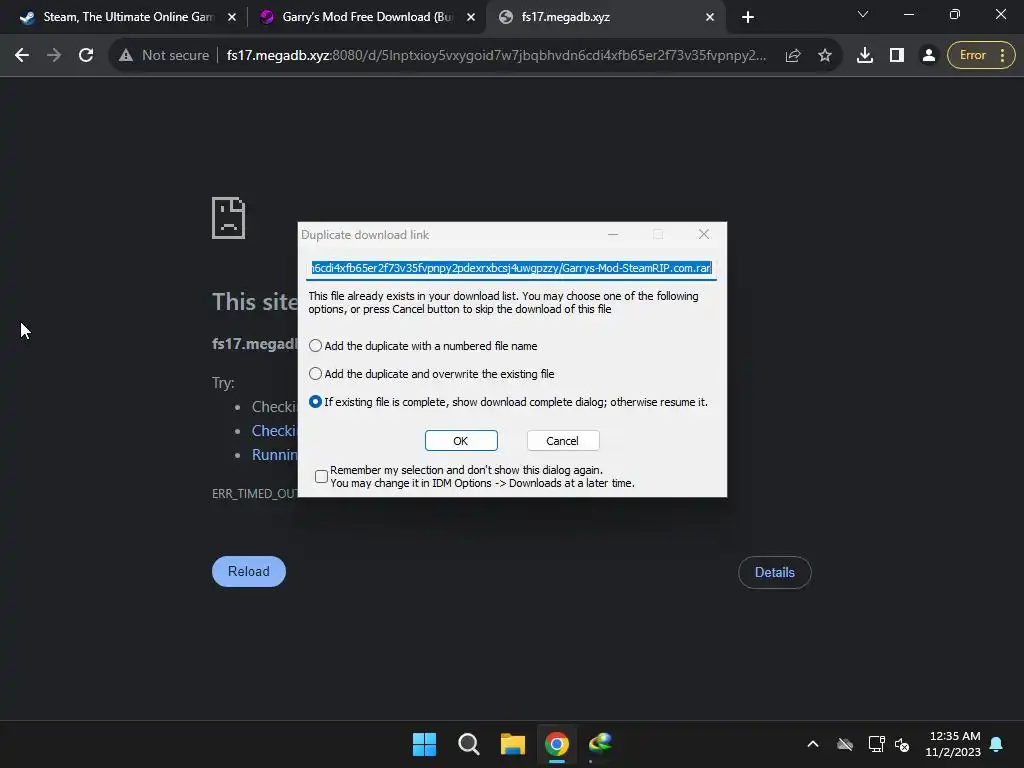Click OK in Duplicate download dialog
Viewport: 1024px width, 768px height.
coord(461,441)
